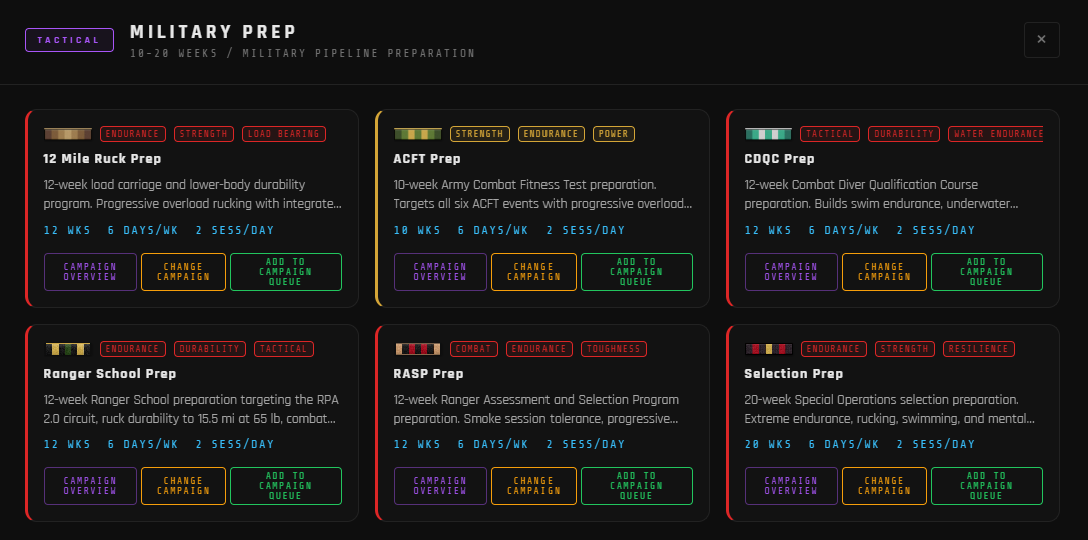Add Ranger School Prep to campaign queue
The height and width of the screenshot is (540, 1088).
(x=286, y=486)
